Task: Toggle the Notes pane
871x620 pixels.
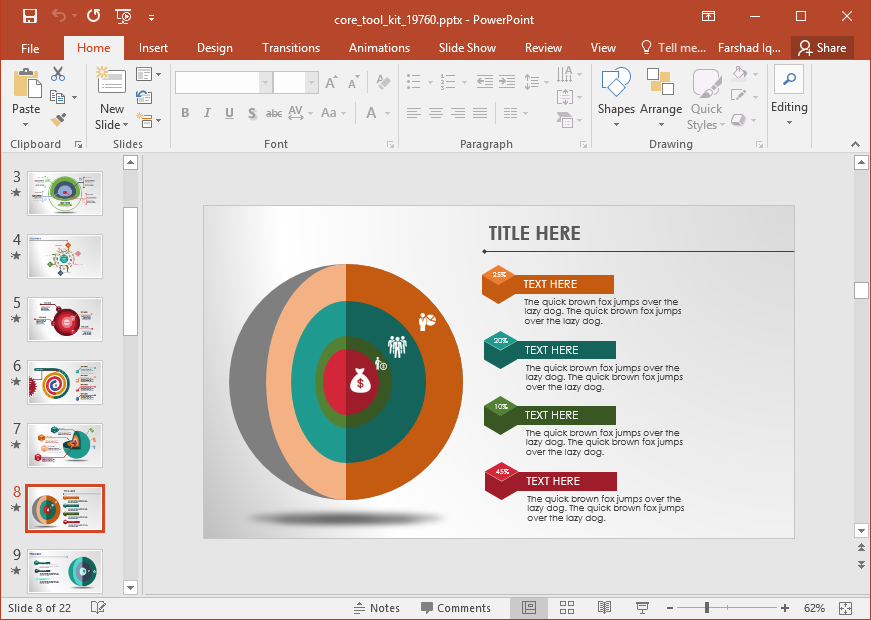Action: pyautogui.click(x=376, y=607)
